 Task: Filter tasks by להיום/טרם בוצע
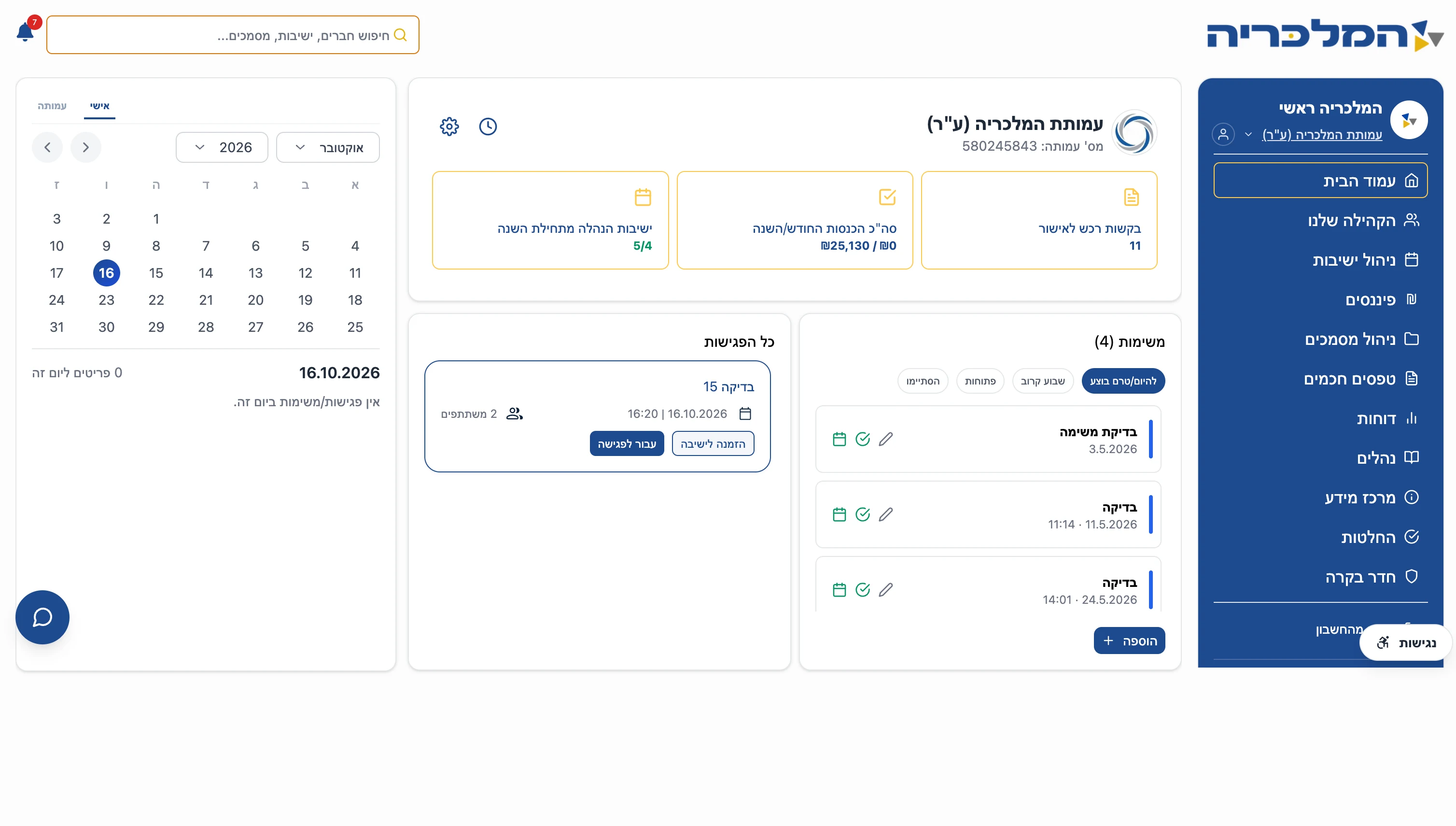coord(1122,381)
